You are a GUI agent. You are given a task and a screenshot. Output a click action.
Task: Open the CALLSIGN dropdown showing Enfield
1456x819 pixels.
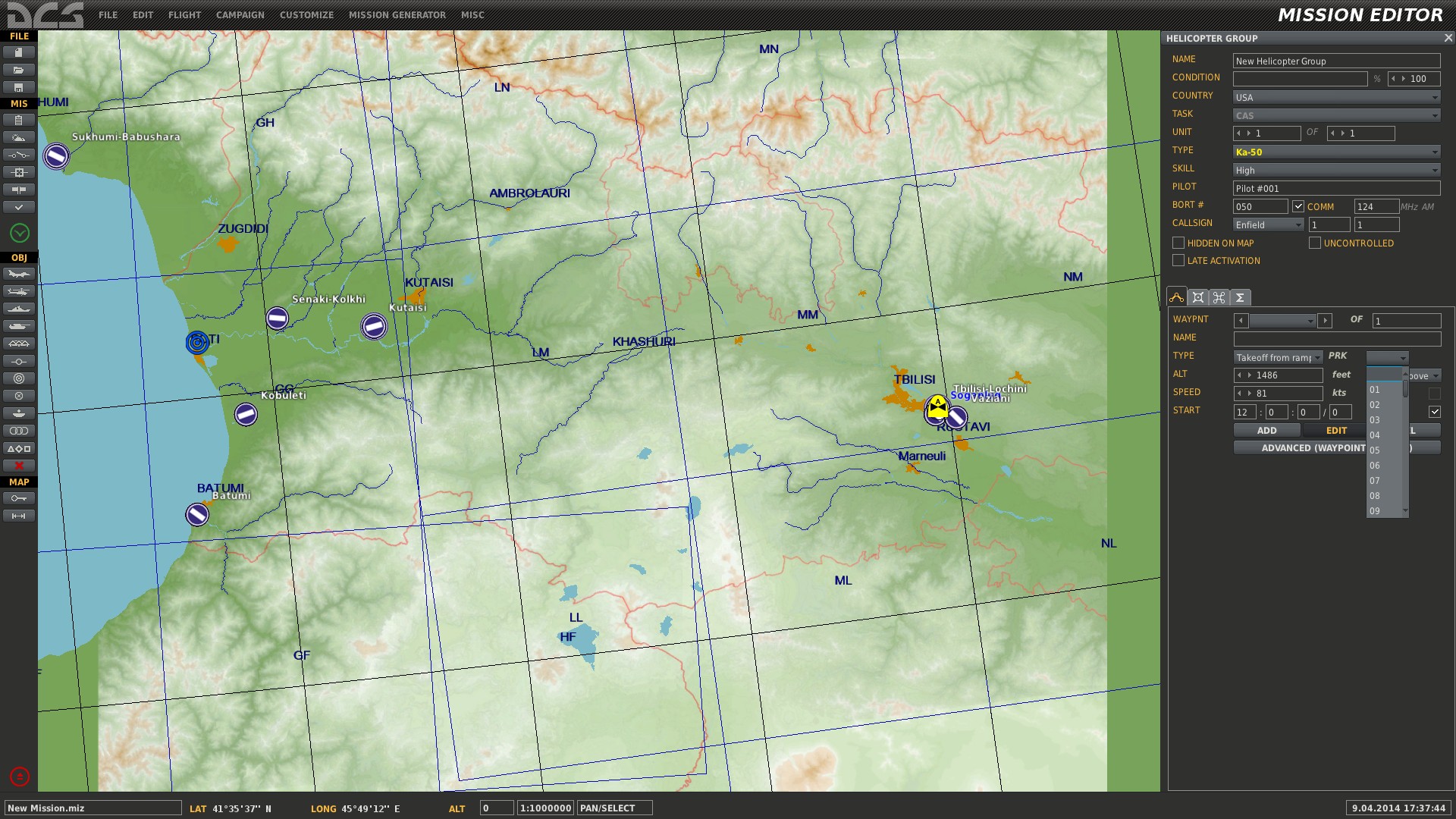tap(1268, 224)
